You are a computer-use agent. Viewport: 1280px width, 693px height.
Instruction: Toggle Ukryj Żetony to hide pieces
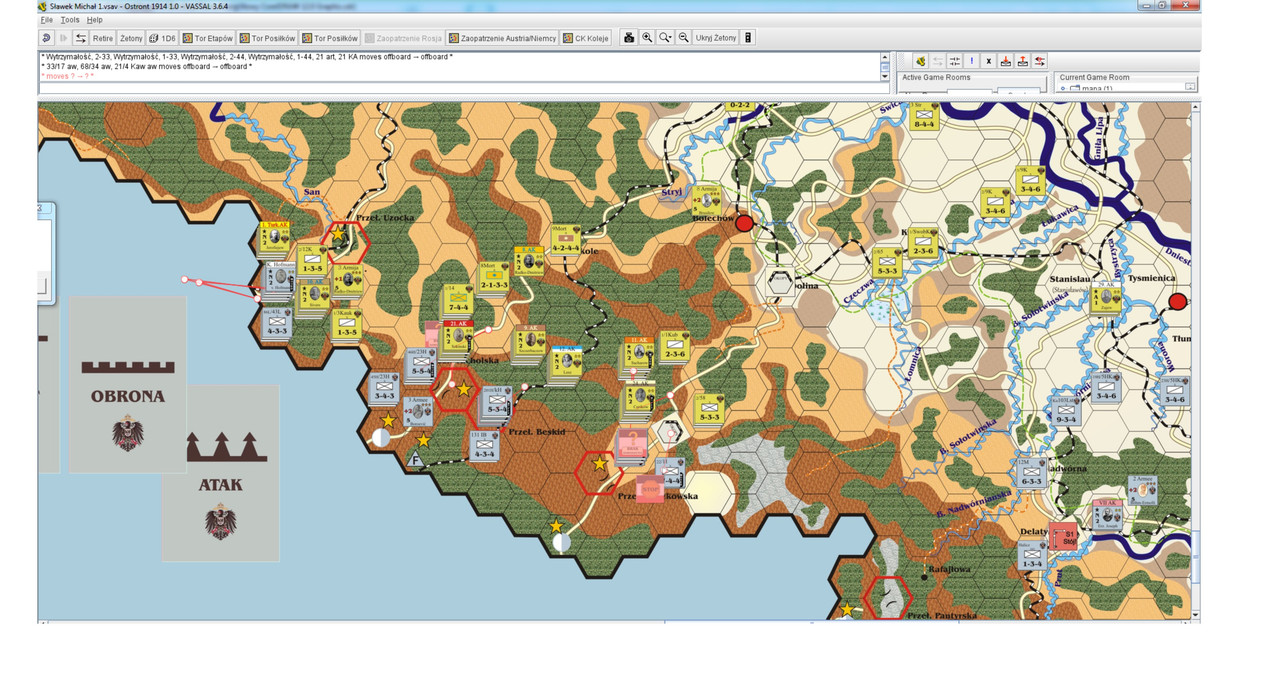pos(715,38)
